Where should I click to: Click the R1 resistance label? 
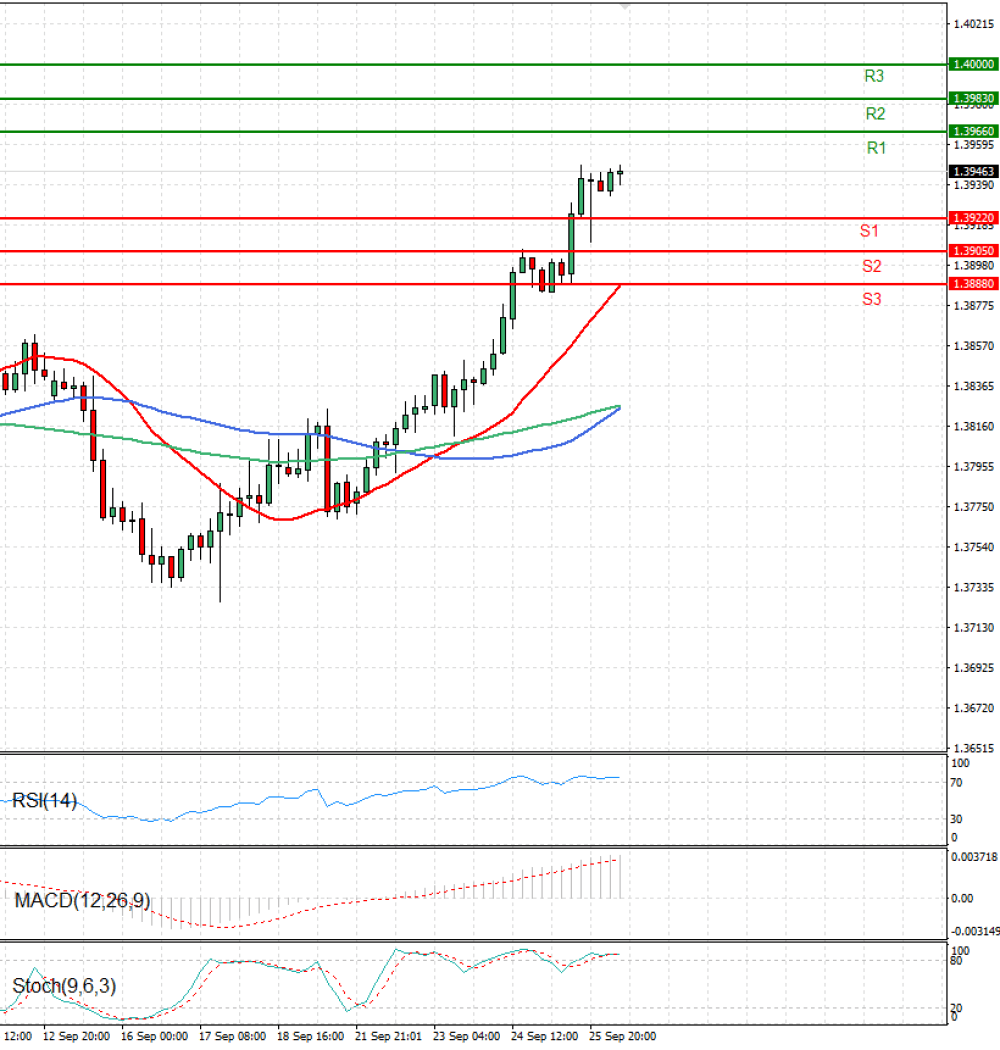click(876, 148)
